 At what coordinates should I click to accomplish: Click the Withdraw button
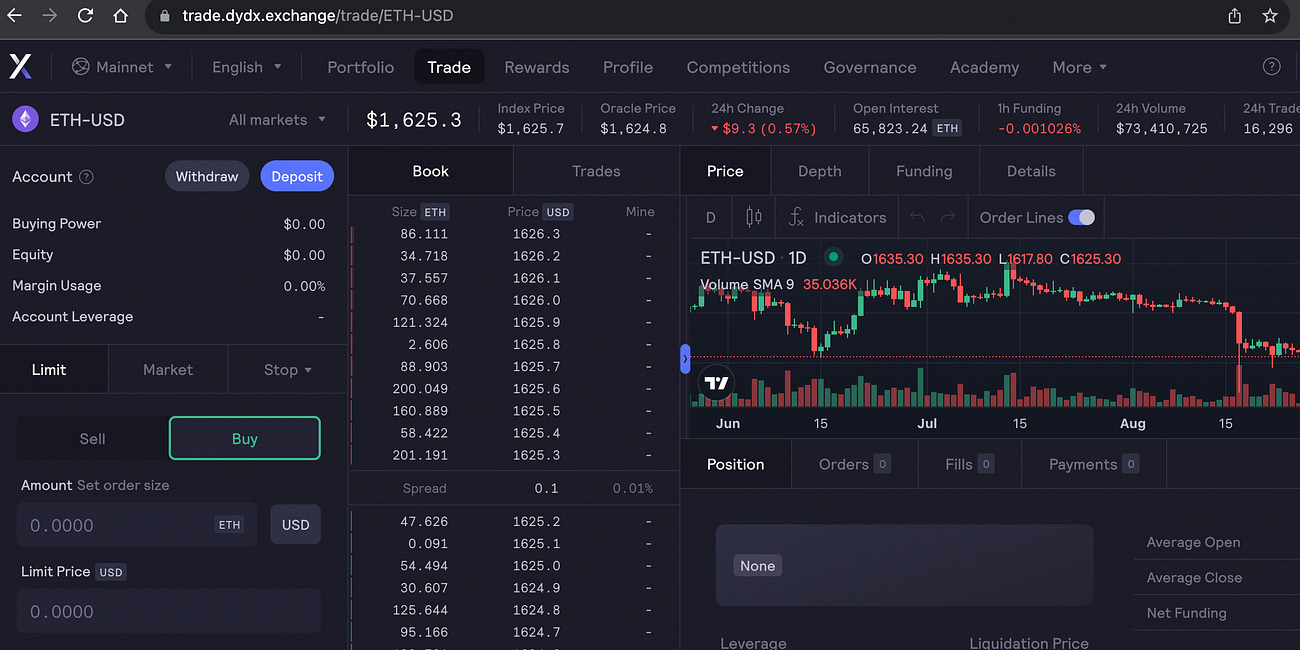point(207,176)
